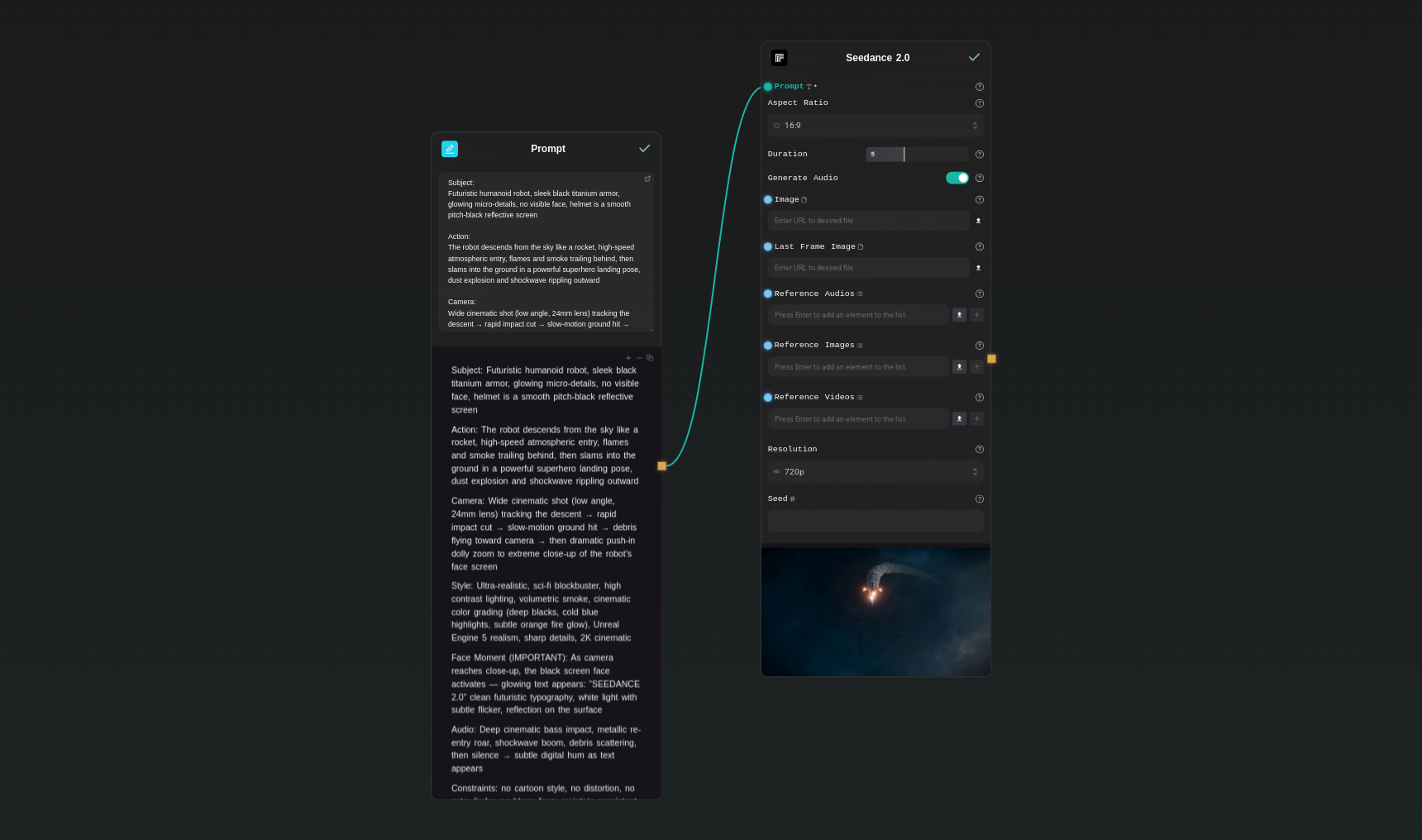This screenshot has width=1422, height=840.
Task: Select the Prompt node title bar
Action: pos(548,149)
